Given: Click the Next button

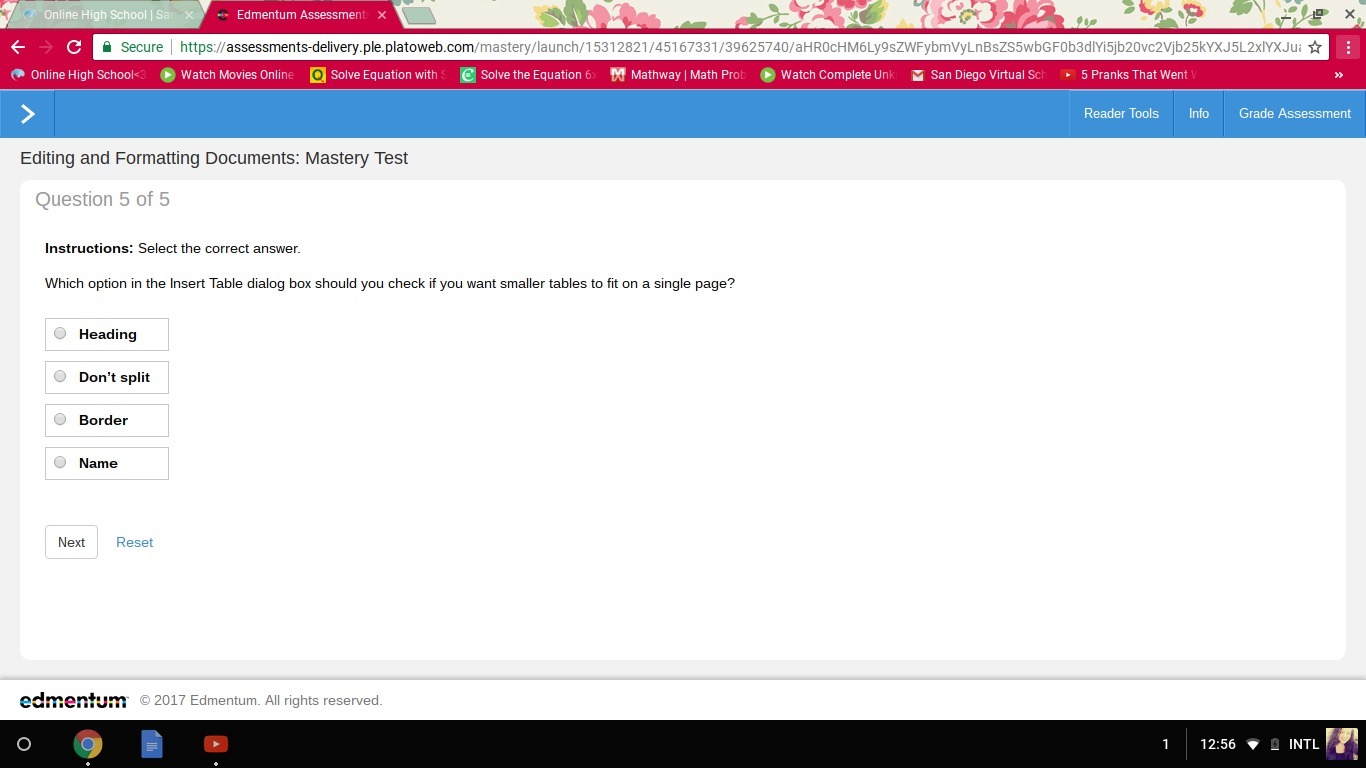Looking at the screenshot, I should coord(71,542).
